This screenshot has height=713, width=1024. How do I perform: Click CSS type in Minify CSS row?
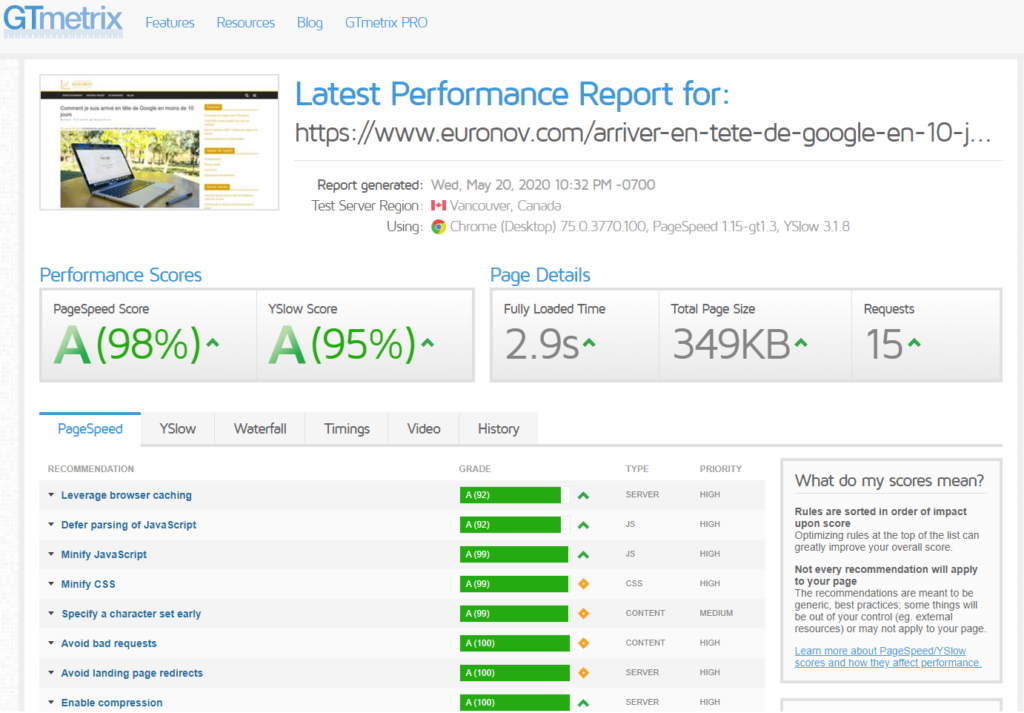click(x=634, y=583)
